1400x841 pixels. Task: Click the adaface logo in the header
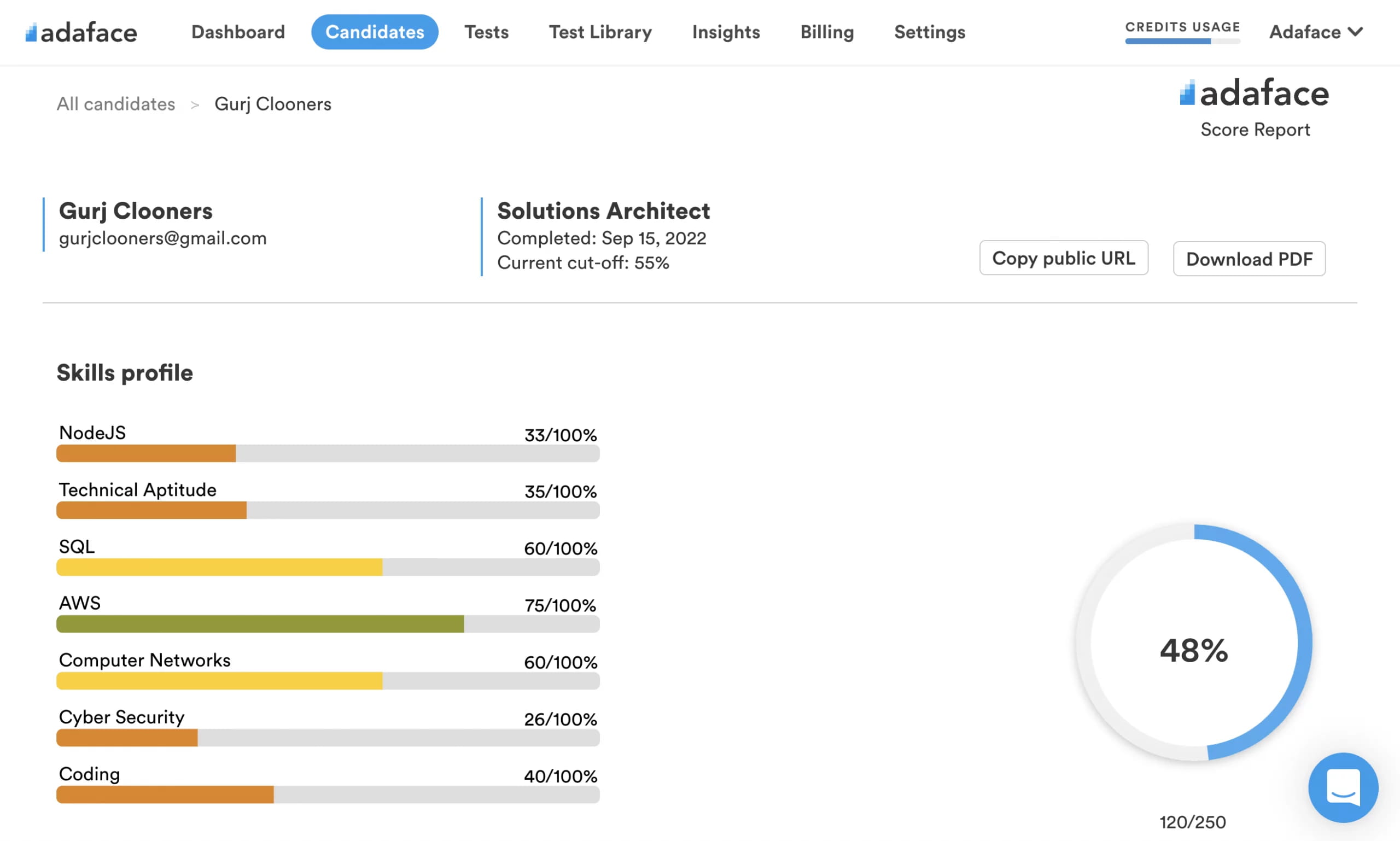[81, 32]
